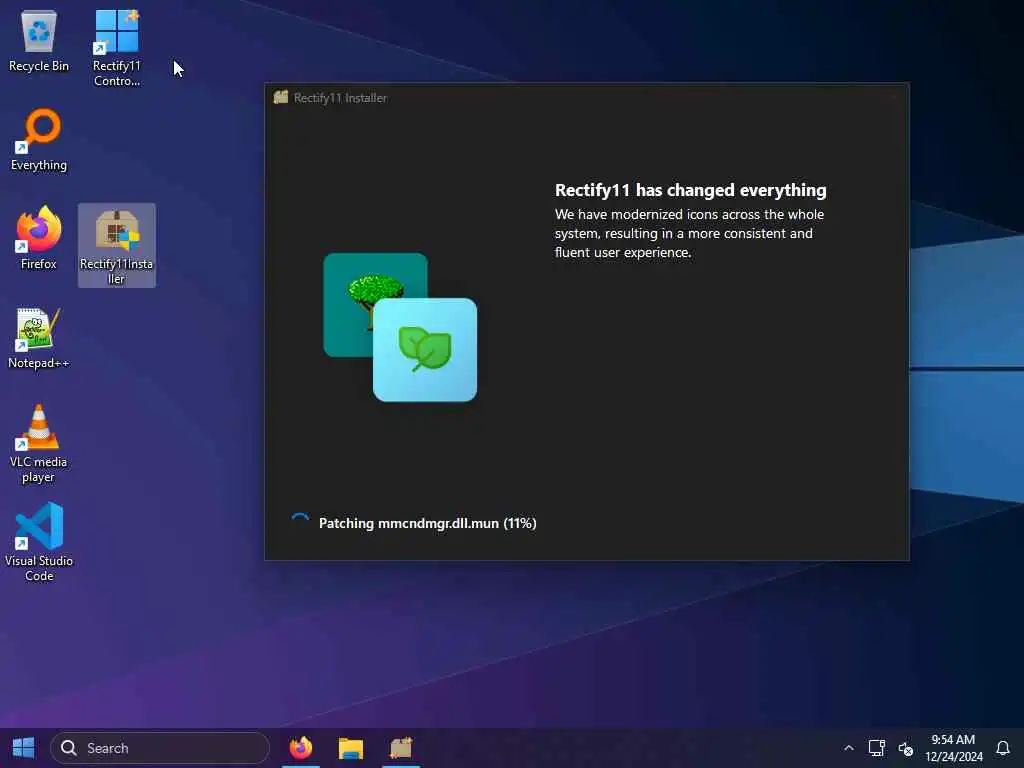
Task: Select the Rectify11Installer desktop icon
Action: (116, 246)
